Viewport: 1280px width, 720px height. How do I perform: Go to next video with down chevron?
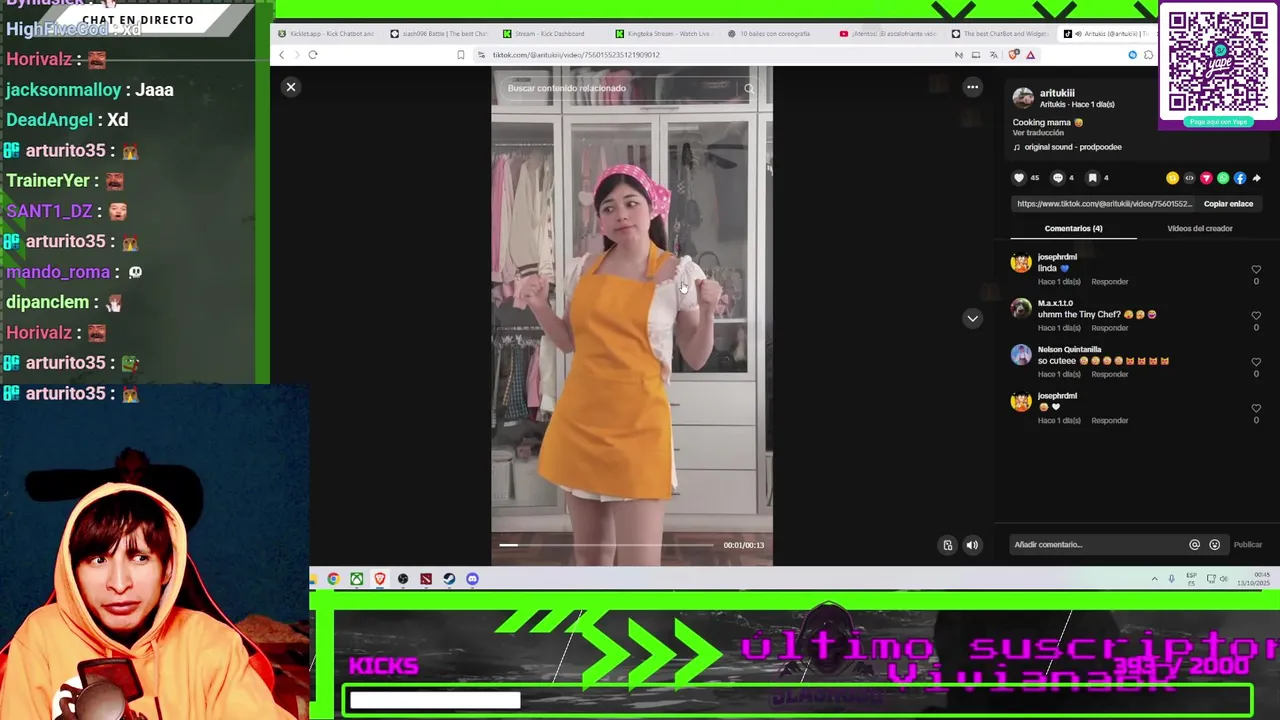tap(972, 318)
